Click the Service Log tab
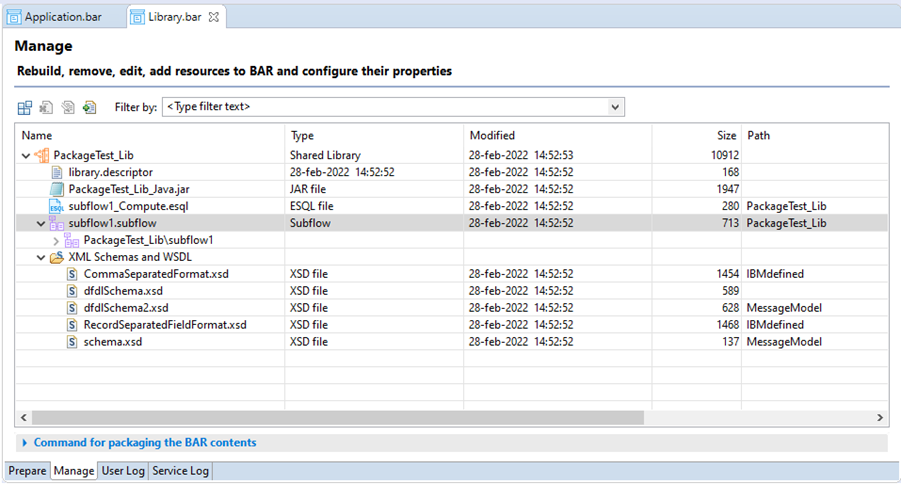The width and height of the screenshot is (901, 484). tap(180, 471)
